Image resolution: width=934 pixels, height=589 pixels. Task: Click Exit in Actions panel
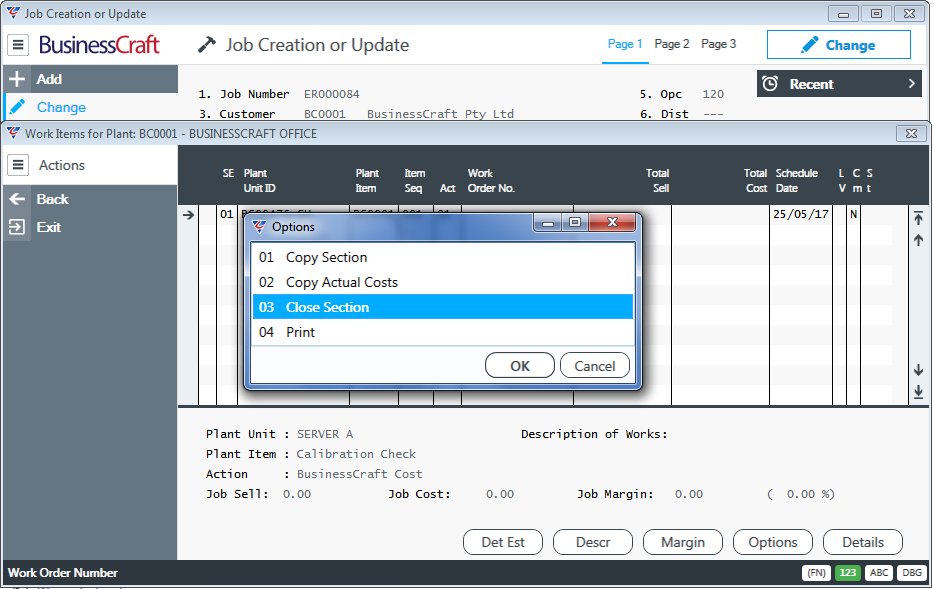[91, 227]
